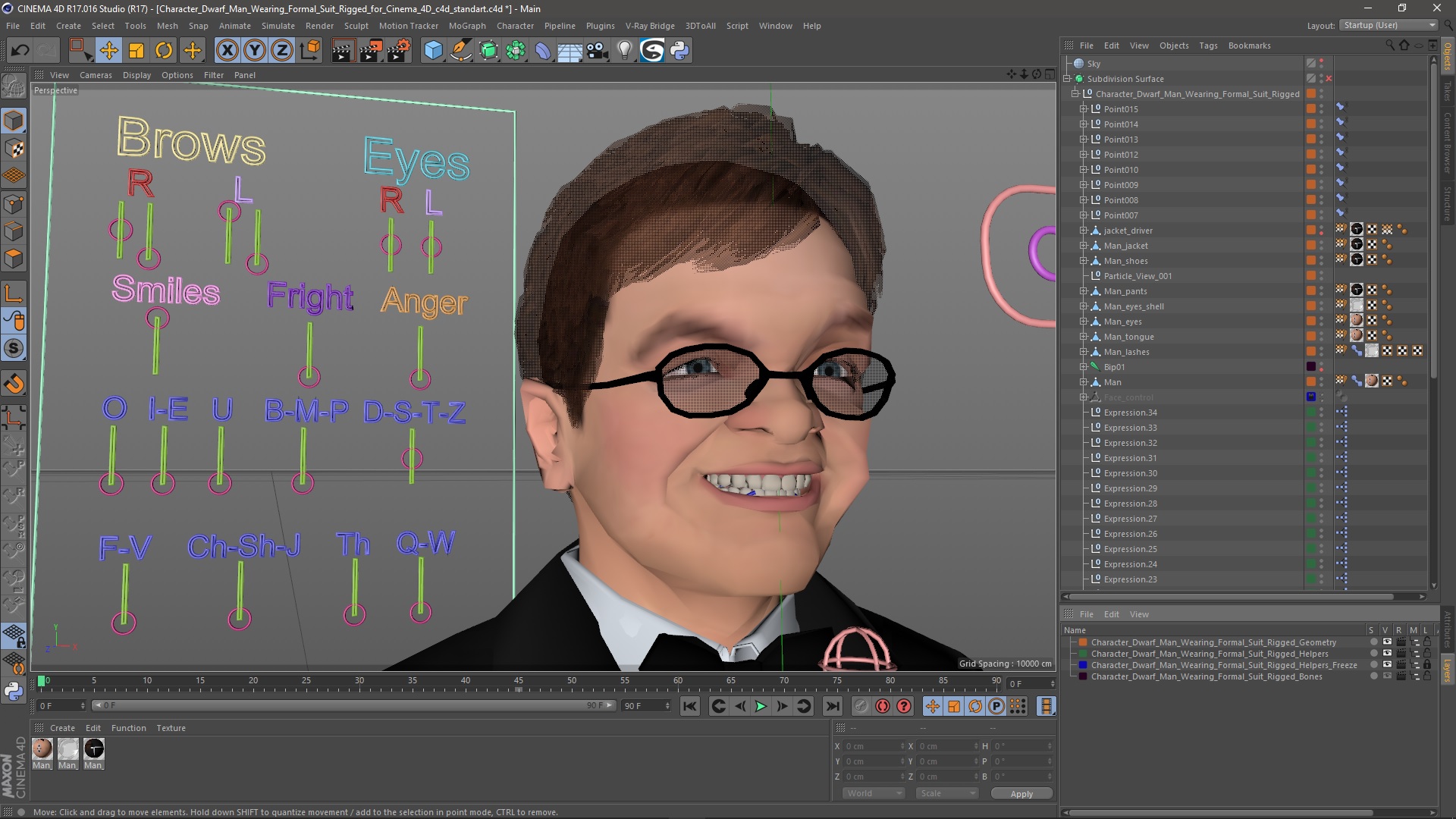Open World coordinate dropdown
The image size is (1456, 819).
[874, 793]
